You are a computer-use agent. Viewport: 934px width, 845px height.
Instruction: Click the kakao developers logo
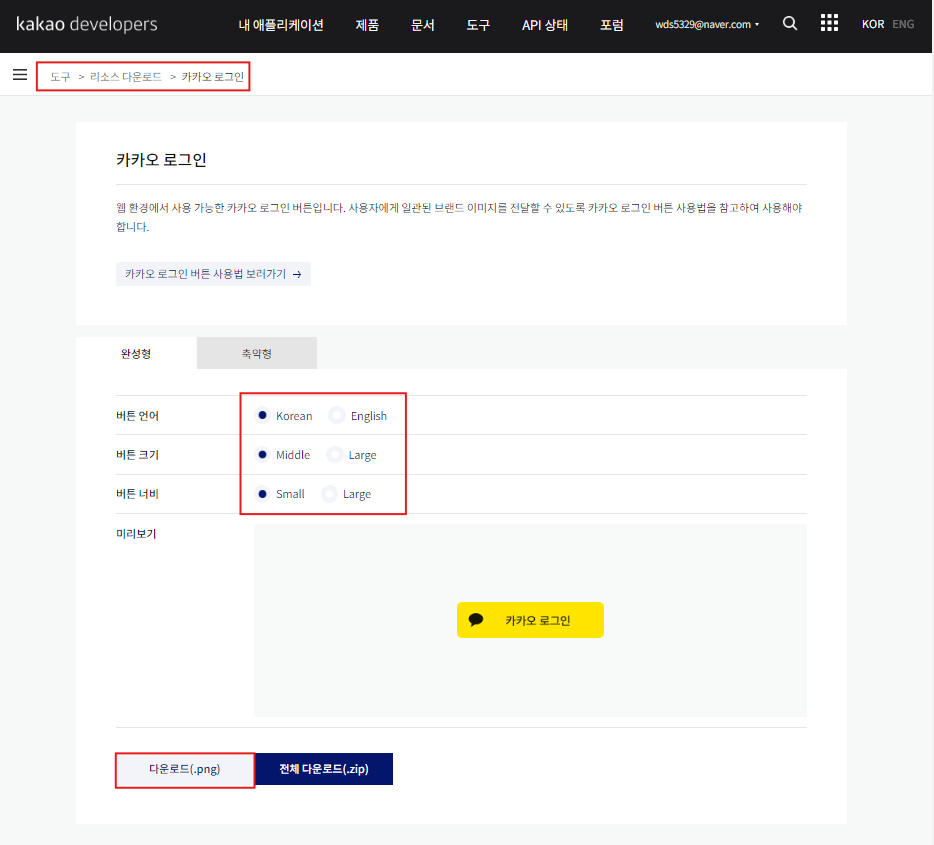pos(87,24)
